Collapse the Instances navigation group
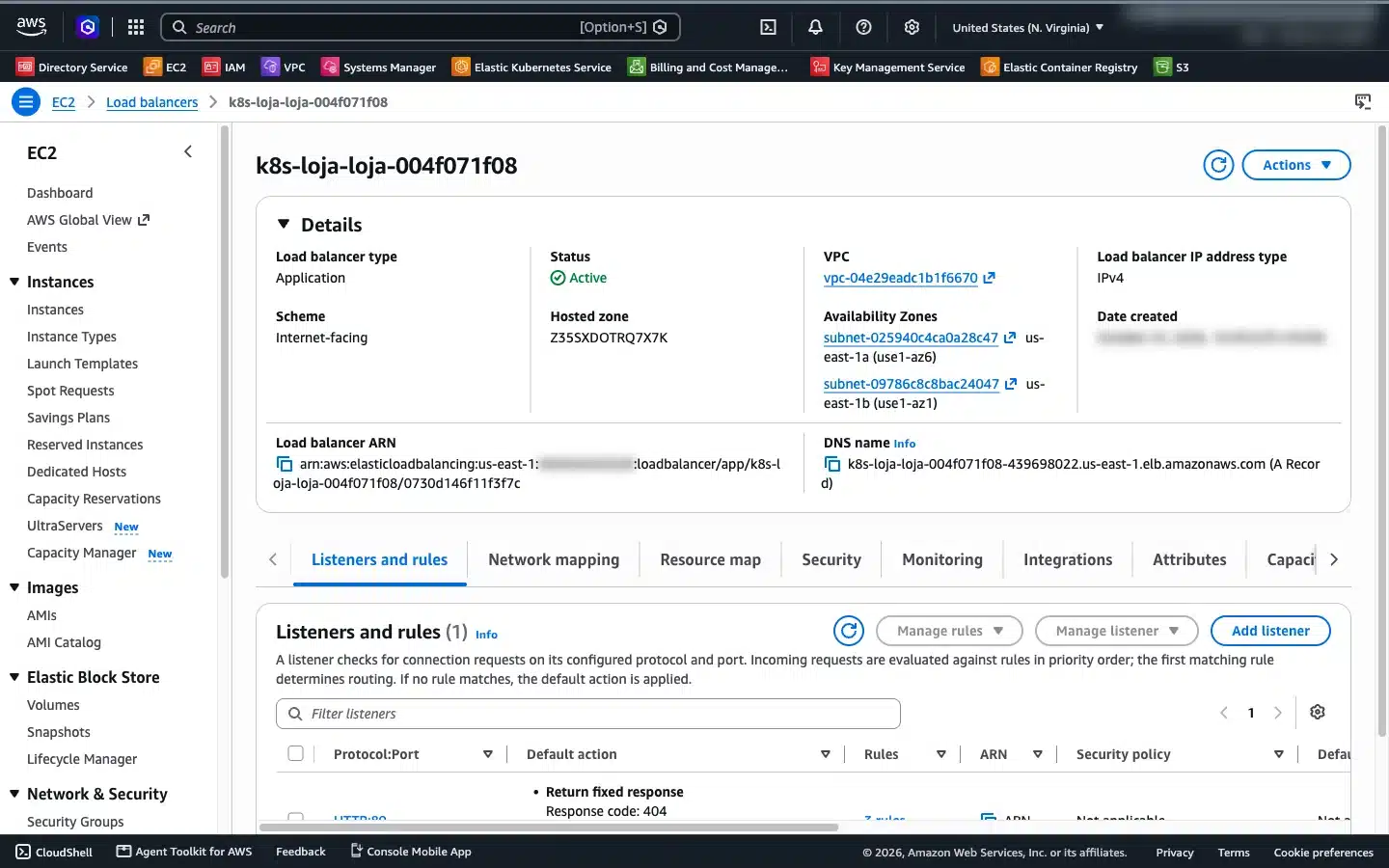Viewport: 1389px width, 868px height. (14, 282)
